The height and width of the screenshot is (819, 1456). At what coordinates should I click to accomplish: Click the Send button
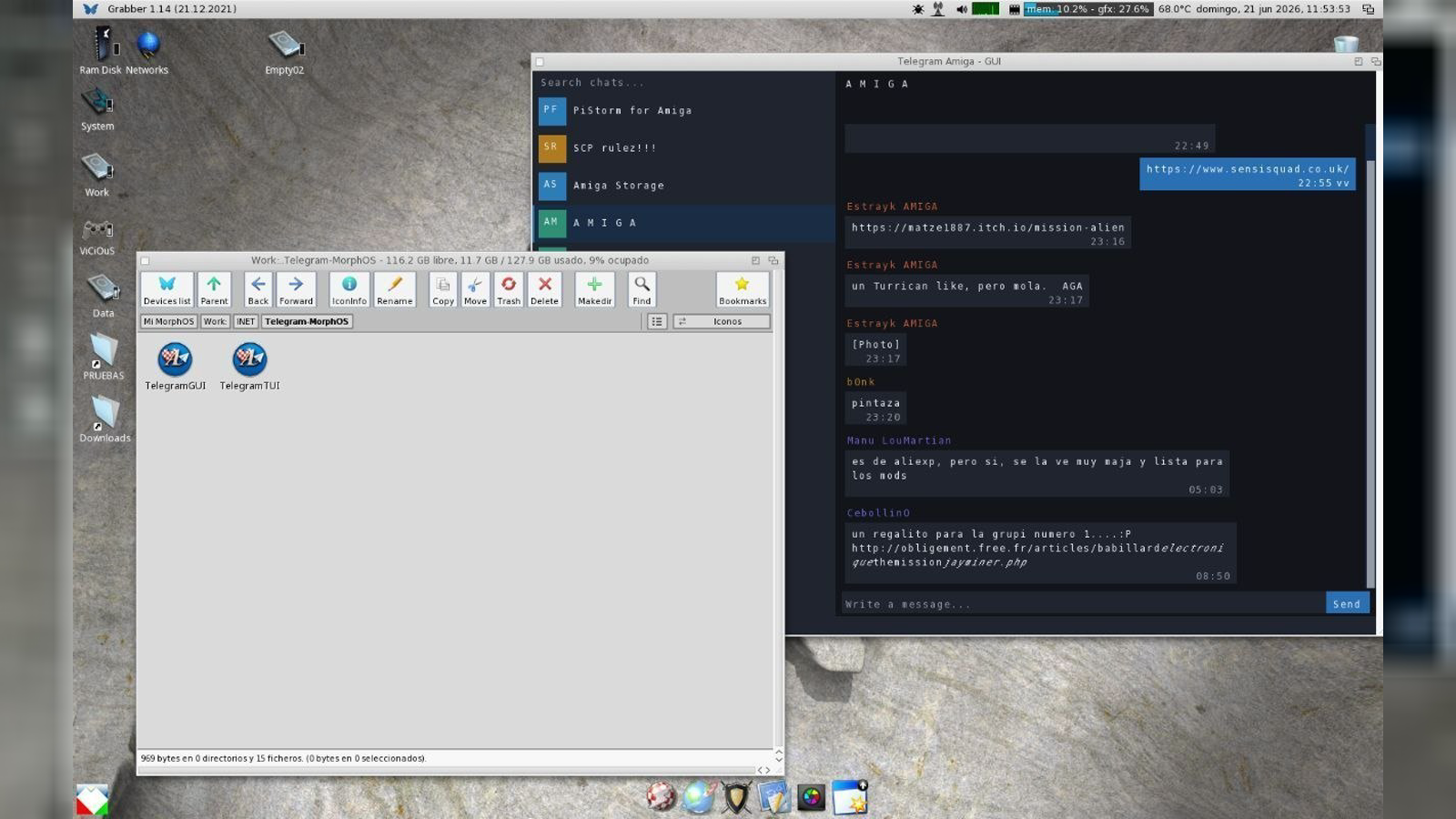click(1347, 603)
